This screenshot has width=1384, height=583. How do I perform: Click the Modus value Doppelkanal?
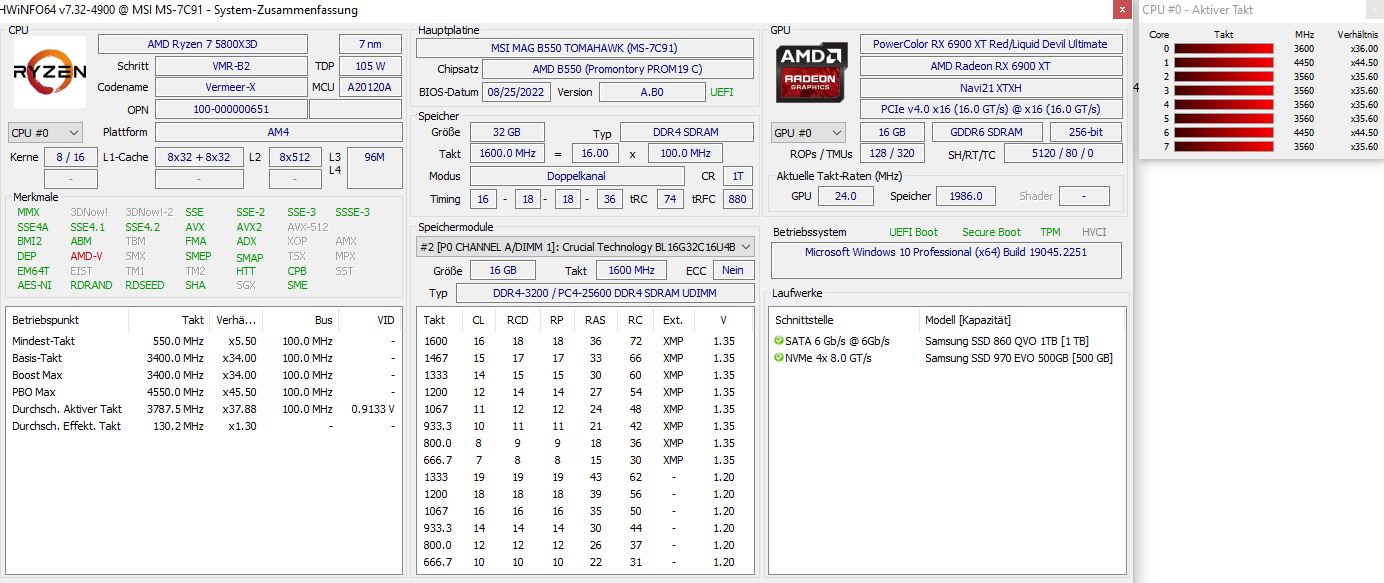click(576, 176)
